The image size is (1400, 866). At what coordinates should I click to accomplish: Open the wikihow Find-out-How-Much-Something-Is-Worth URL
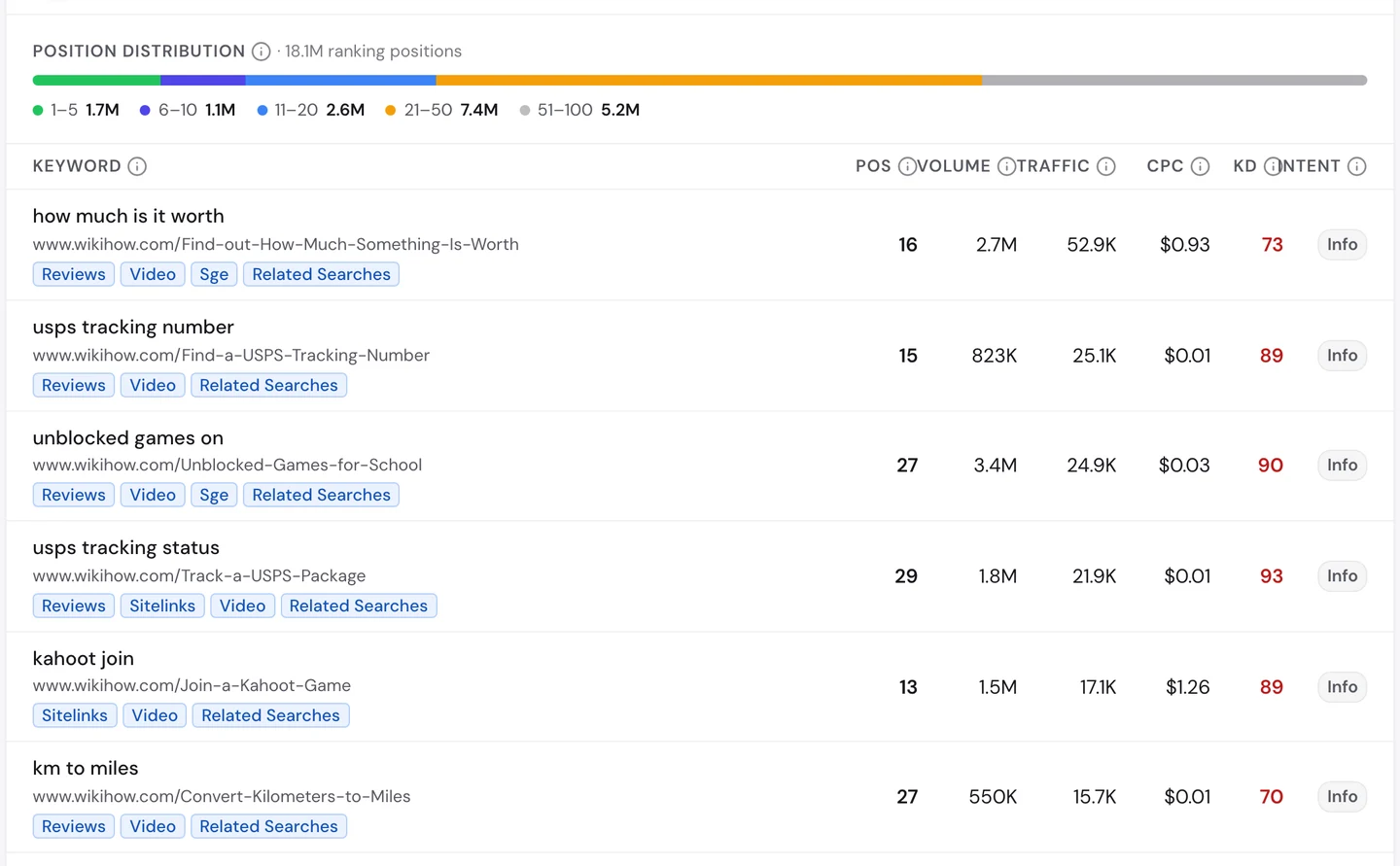[276, 245]
